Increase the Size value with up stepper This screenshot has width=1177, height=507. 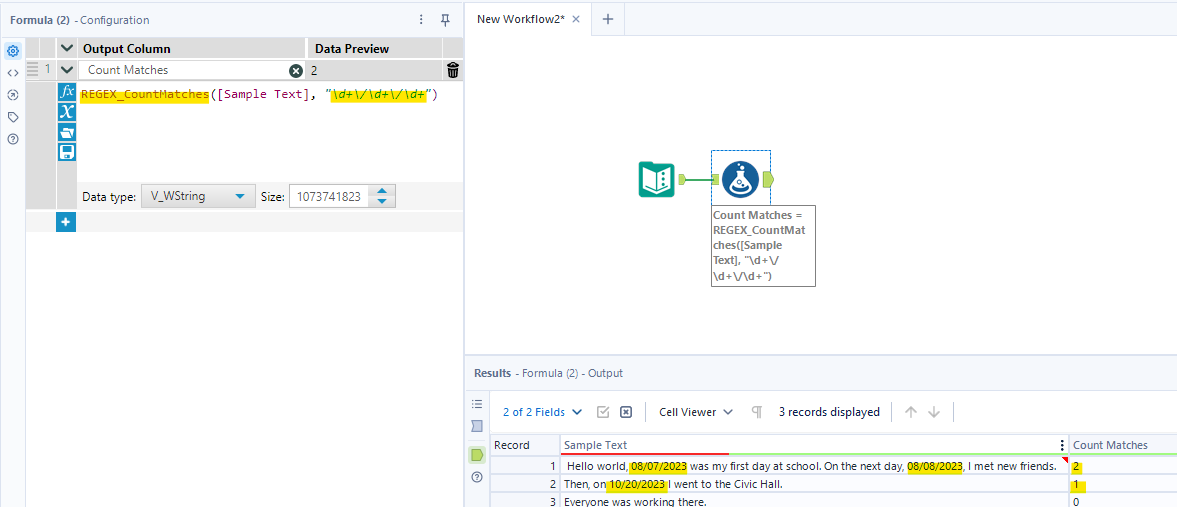click(382, 192)
